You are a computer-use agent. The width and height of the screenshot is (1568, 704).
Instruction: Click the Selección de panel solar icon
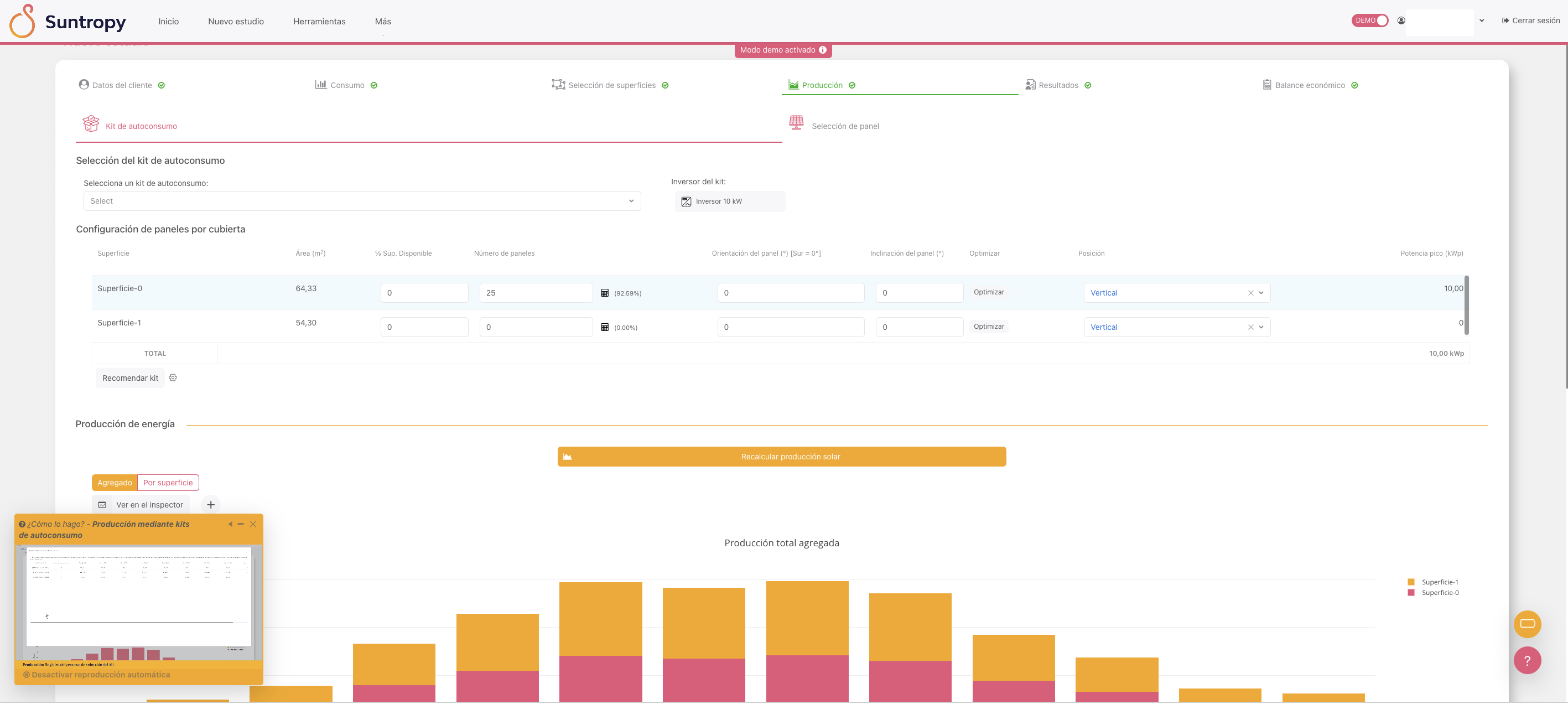pos(796,123)
